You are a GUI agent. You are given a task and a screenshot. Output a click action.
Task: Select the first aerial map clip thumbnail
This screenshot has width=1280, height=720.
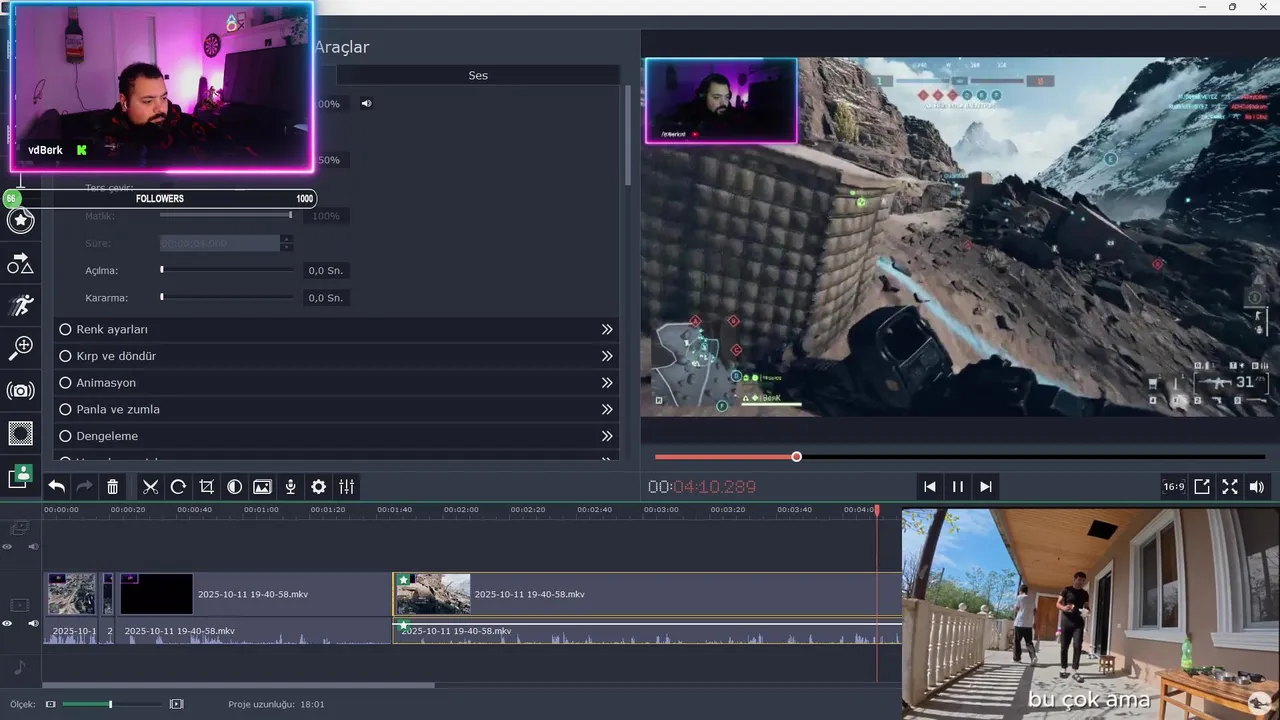pyautogui.click(x=72, y=594)
